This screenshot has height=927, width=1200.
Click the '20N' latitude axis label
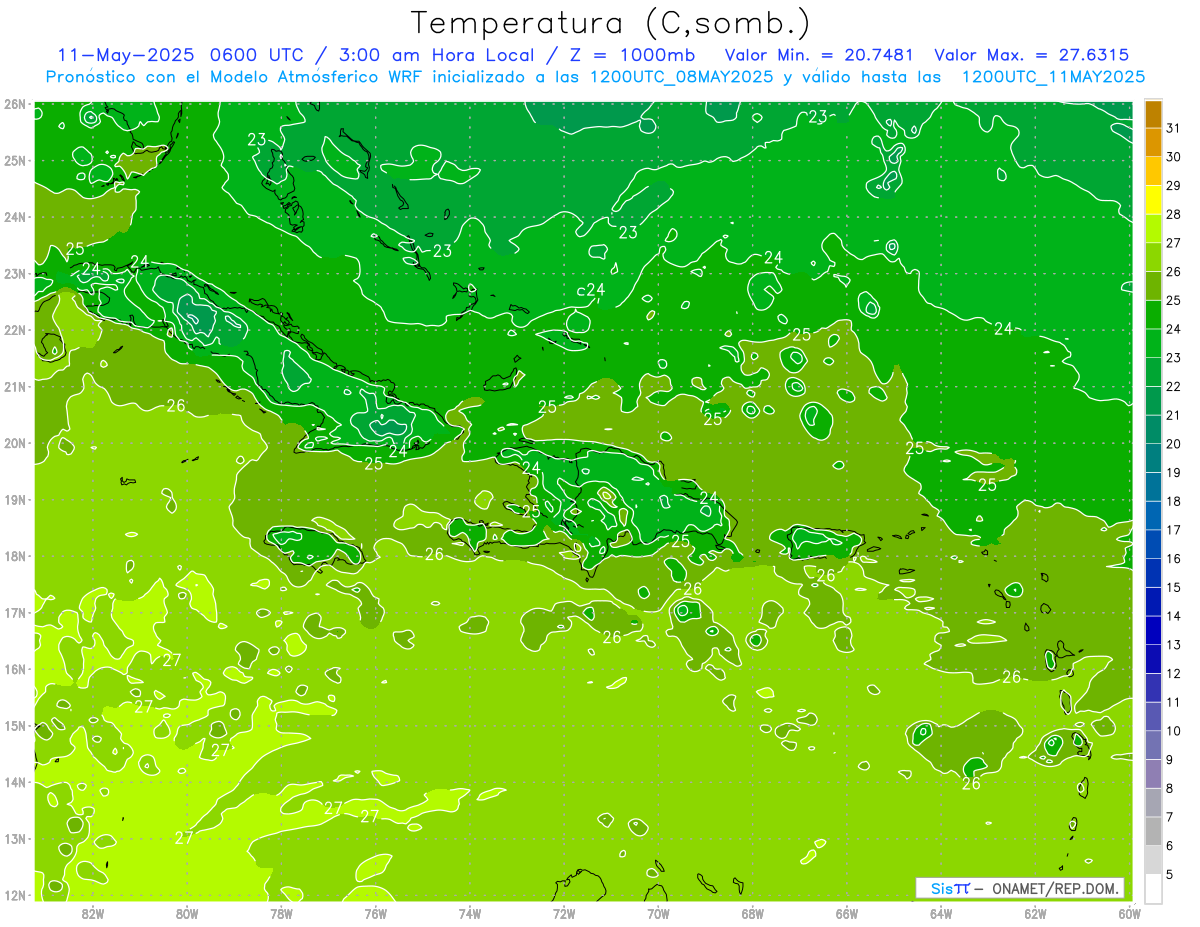[x=15, y=443]
